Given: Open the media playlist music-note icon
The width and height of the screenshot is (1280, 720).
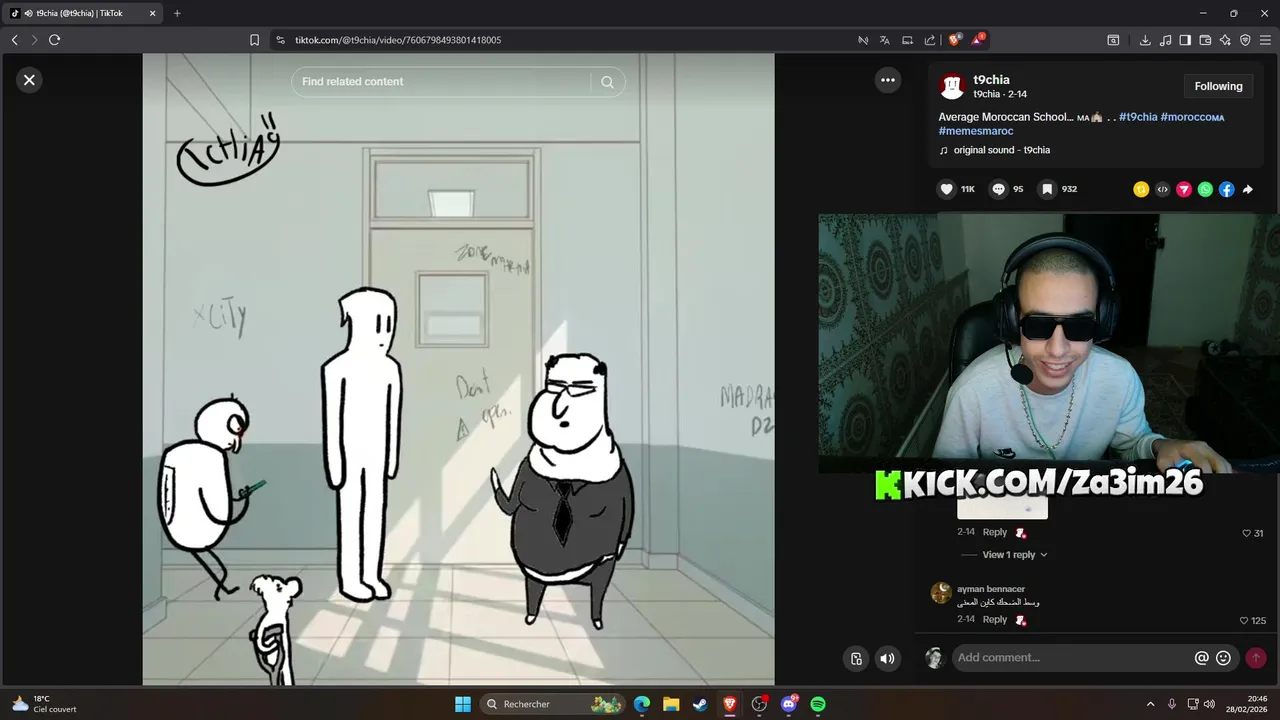Looking at the screenshot, I should click(1165, 40).
